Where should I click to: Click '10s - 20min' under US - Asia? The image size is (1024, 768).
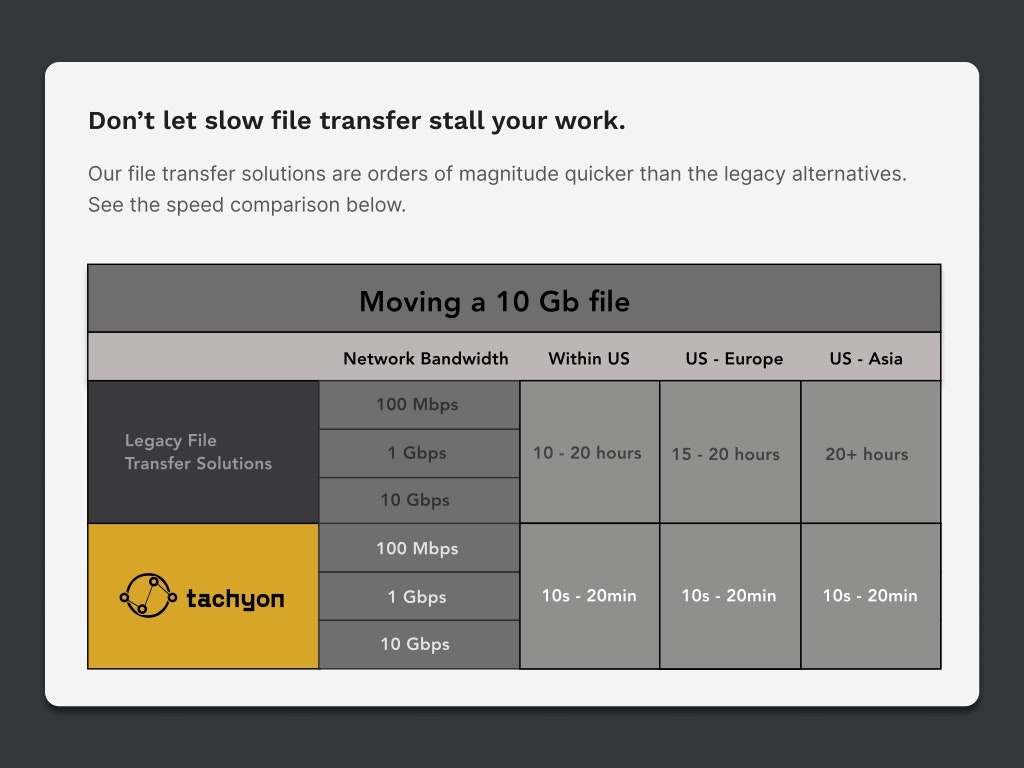(871, 596)
